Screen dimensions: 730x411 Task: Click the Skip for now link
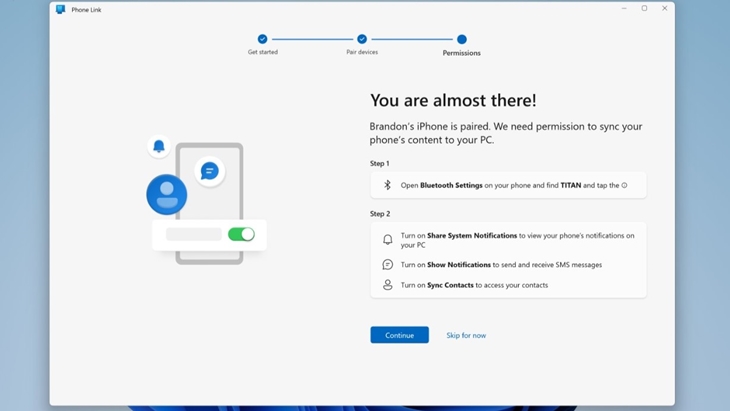tap(466, 335)
